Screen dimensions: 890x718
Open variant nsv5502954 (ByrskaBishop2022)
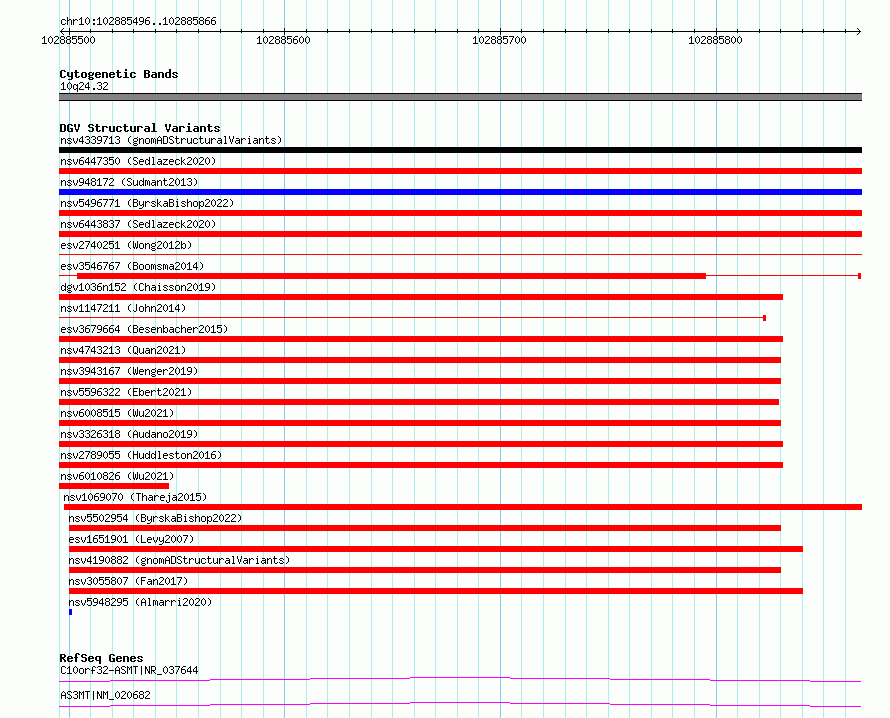(155, 518)
